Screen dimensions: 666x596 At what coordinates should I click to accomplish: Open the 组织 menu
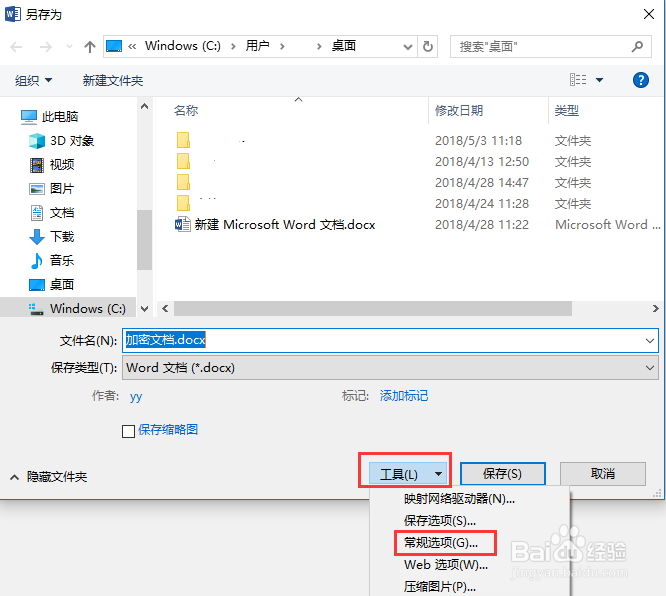click(33, 80)
